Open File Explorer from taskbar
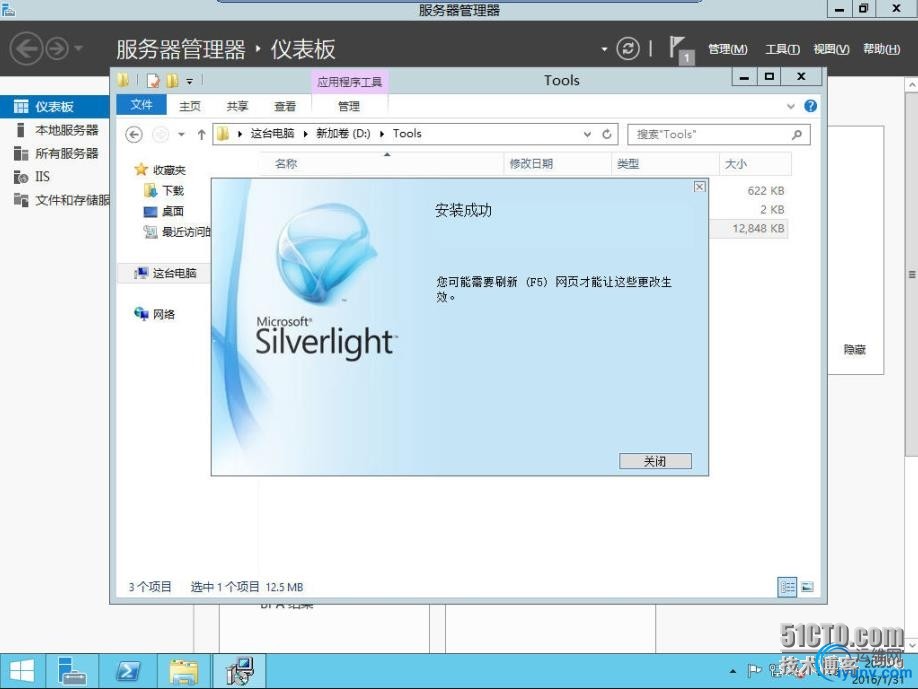Image resolution: width=918 pixels, height=689 pixels. pyautogui.click(x=184, y=671)
